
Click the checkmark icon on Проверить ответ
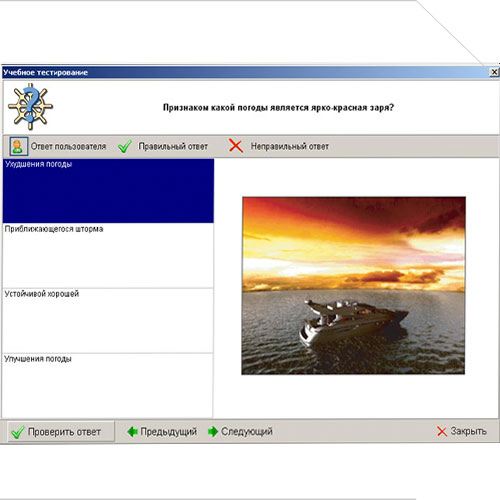click(x=18, y=432)
